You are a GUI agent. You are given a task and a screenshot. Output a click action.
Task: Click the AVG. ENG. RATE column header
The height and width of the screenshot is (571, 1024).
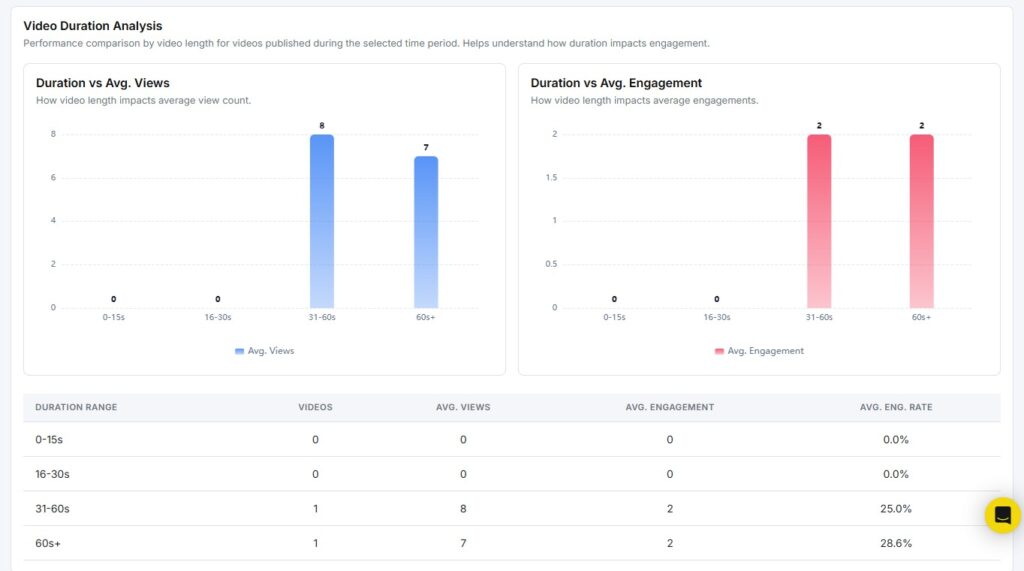pyautogui.click(x=896, y=407)
